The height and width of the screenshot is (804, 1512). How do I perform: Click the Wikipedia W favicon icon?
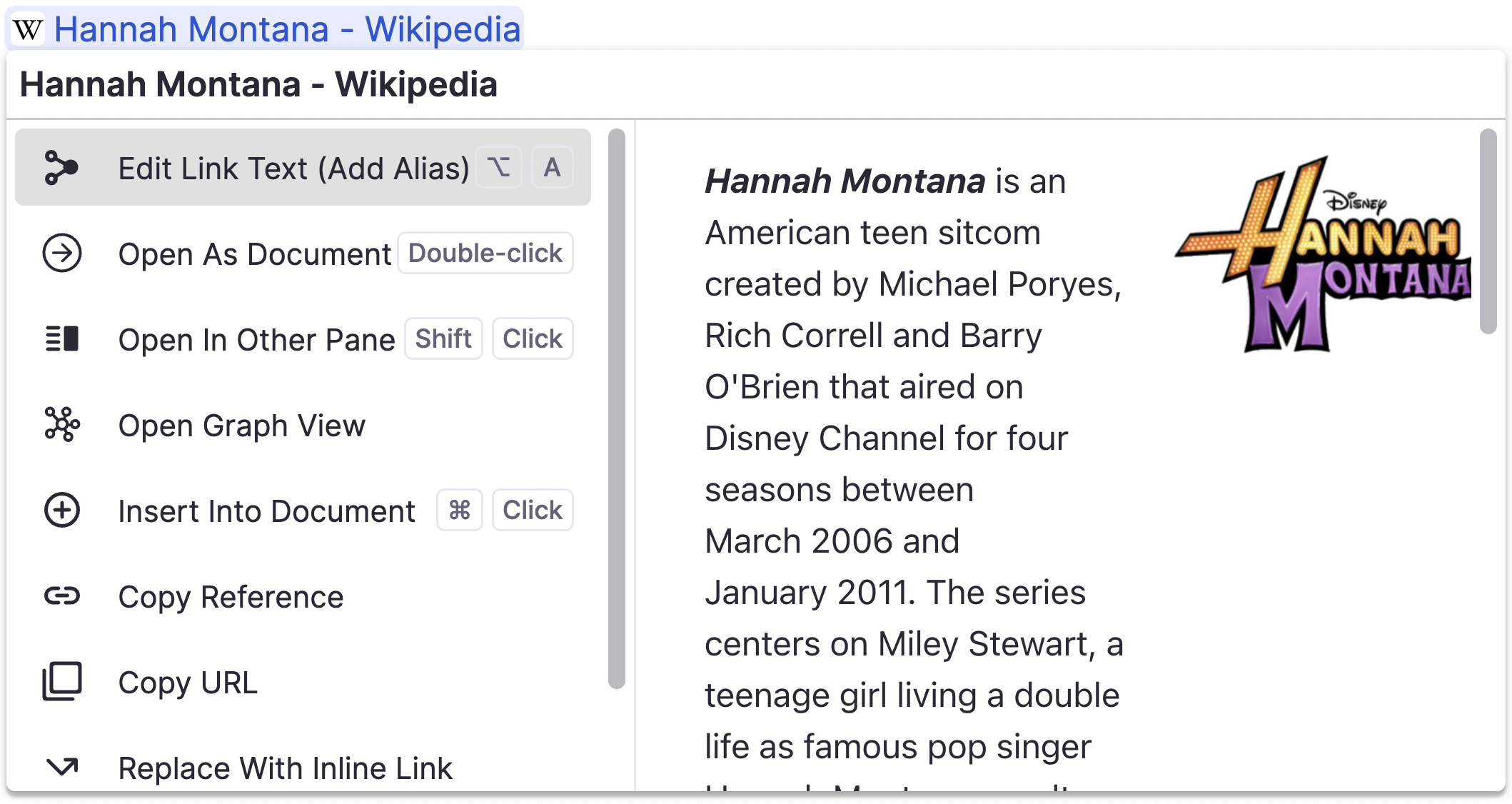28,29
